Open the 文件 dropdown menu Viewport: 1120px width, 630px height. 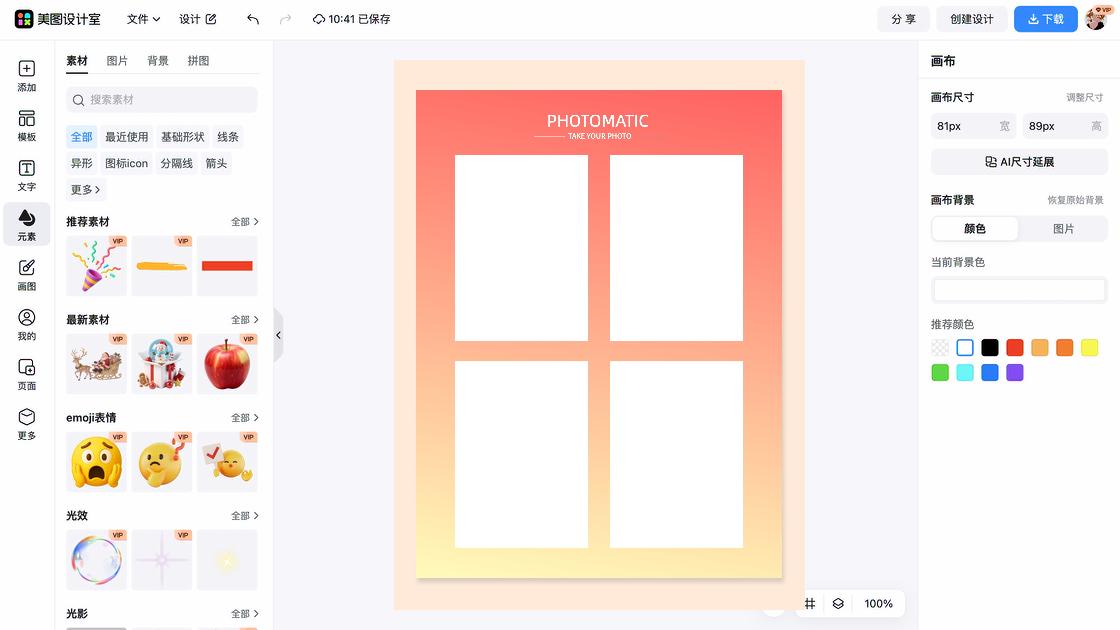pyautogui.click(x=143, y=19)
